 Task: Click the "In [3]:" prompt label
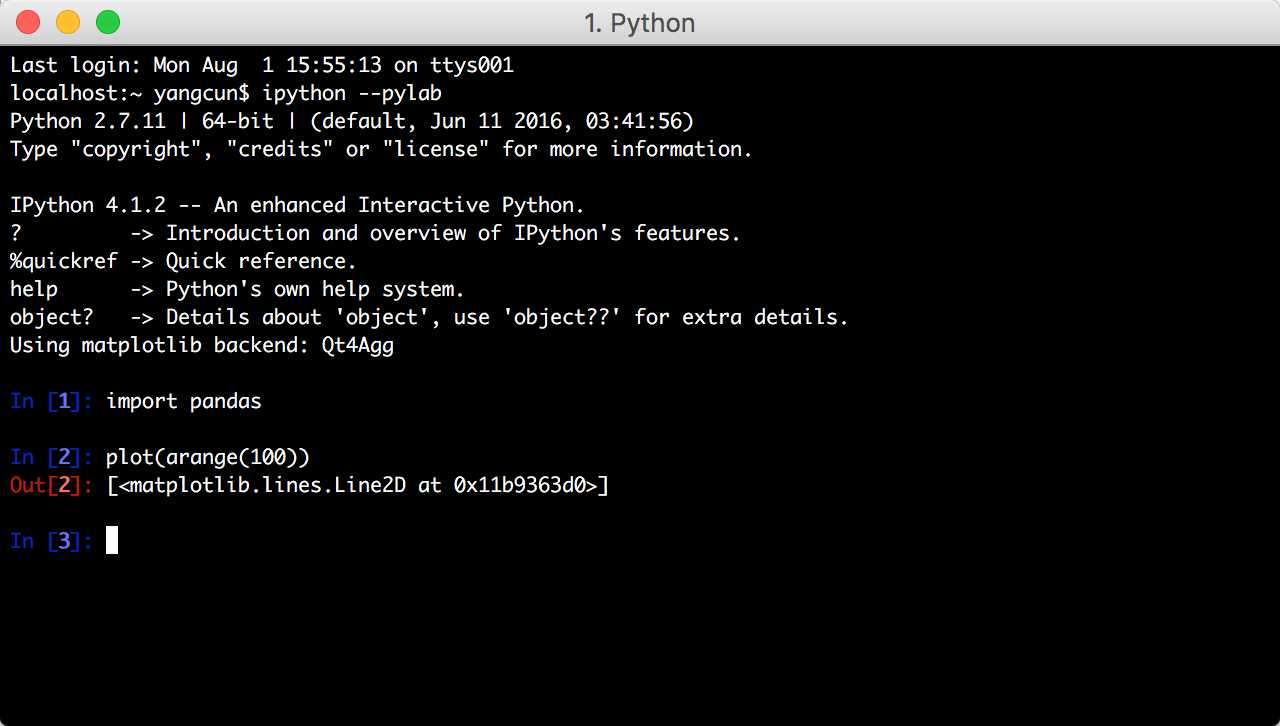pos(51,541)
